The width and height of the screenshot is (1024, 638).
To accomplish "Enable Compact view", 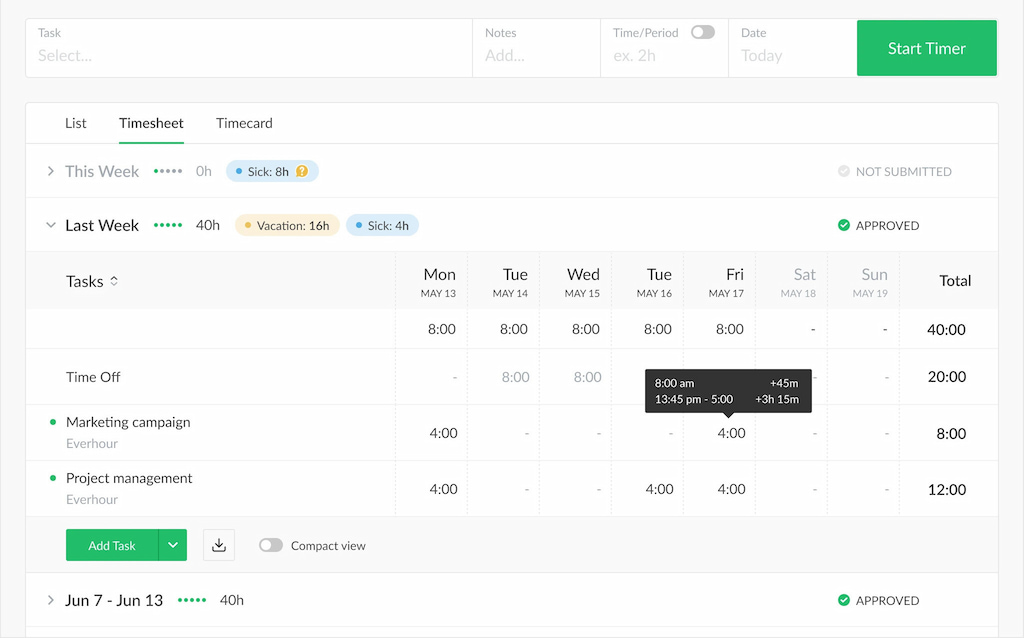I will (269, 545).
